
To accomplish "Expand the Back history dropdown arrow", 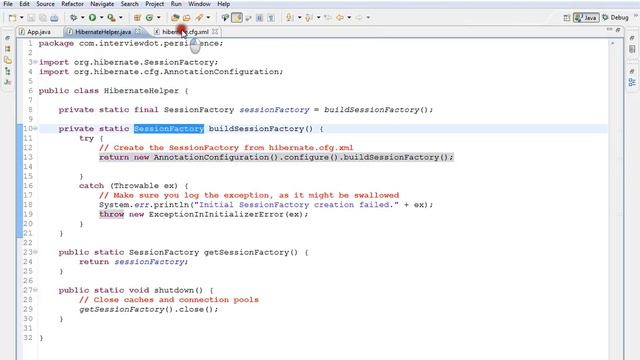I will [x=349, y=18].
